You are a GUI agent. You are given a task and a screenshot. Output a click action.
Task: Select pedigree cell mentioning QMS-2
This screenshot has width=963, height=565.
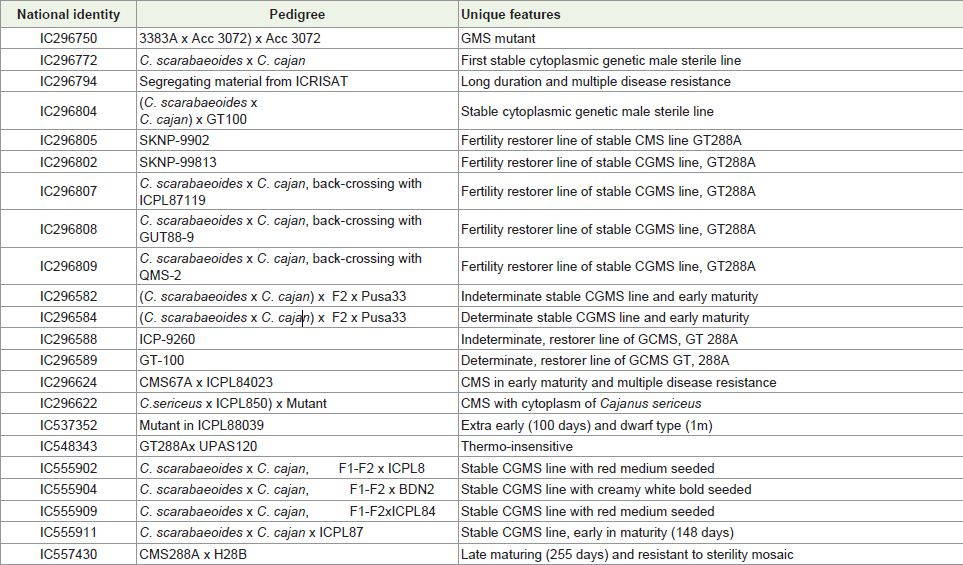click(297, 267)
